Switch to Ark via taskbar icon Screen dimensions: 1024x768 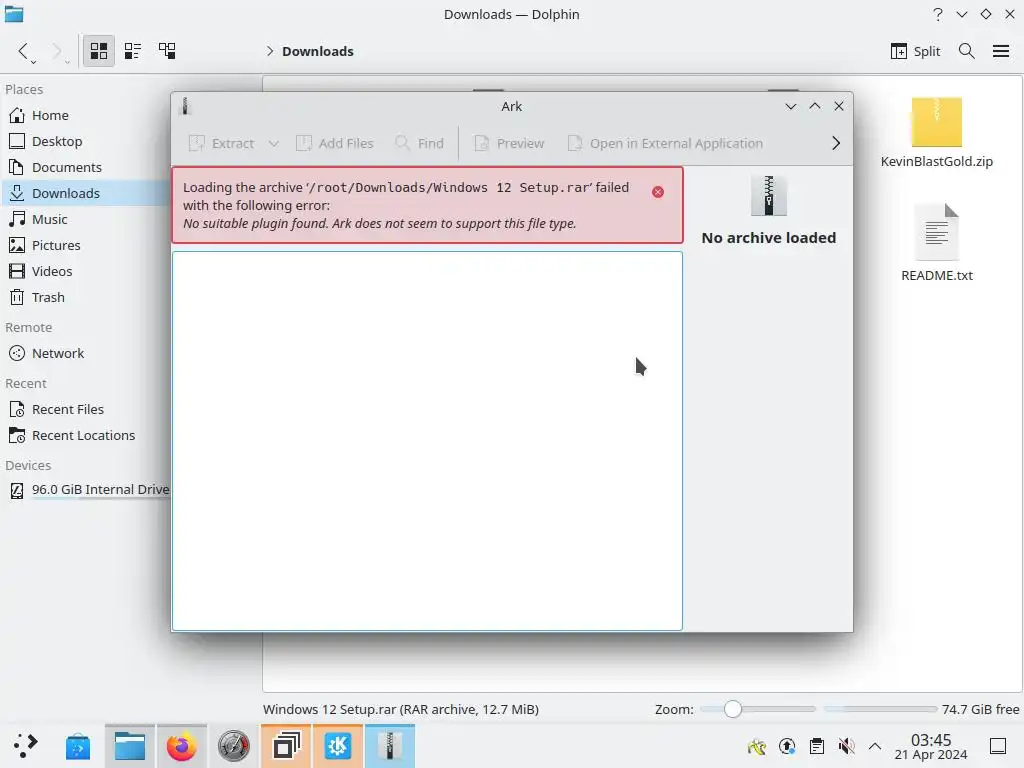click(x=390, y=746)
